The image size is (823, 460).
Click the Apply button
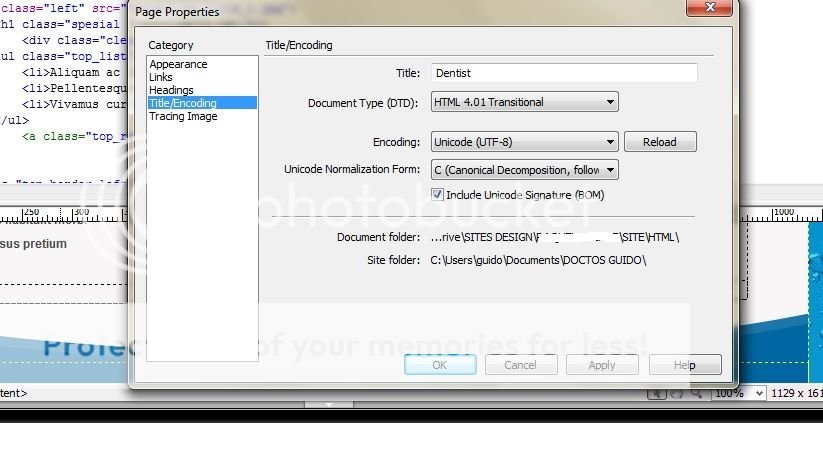tap(602, 365)
